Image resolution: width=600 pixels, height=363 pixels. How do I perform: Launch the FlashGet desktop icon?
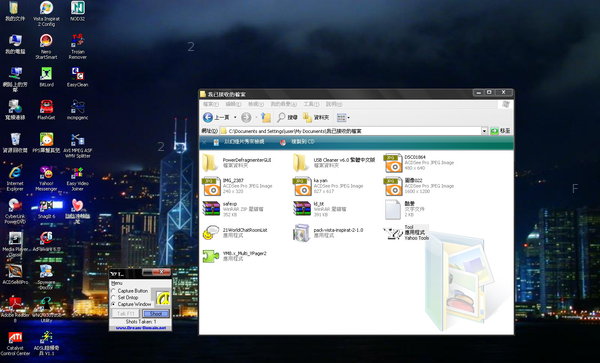tap(46, 110)
